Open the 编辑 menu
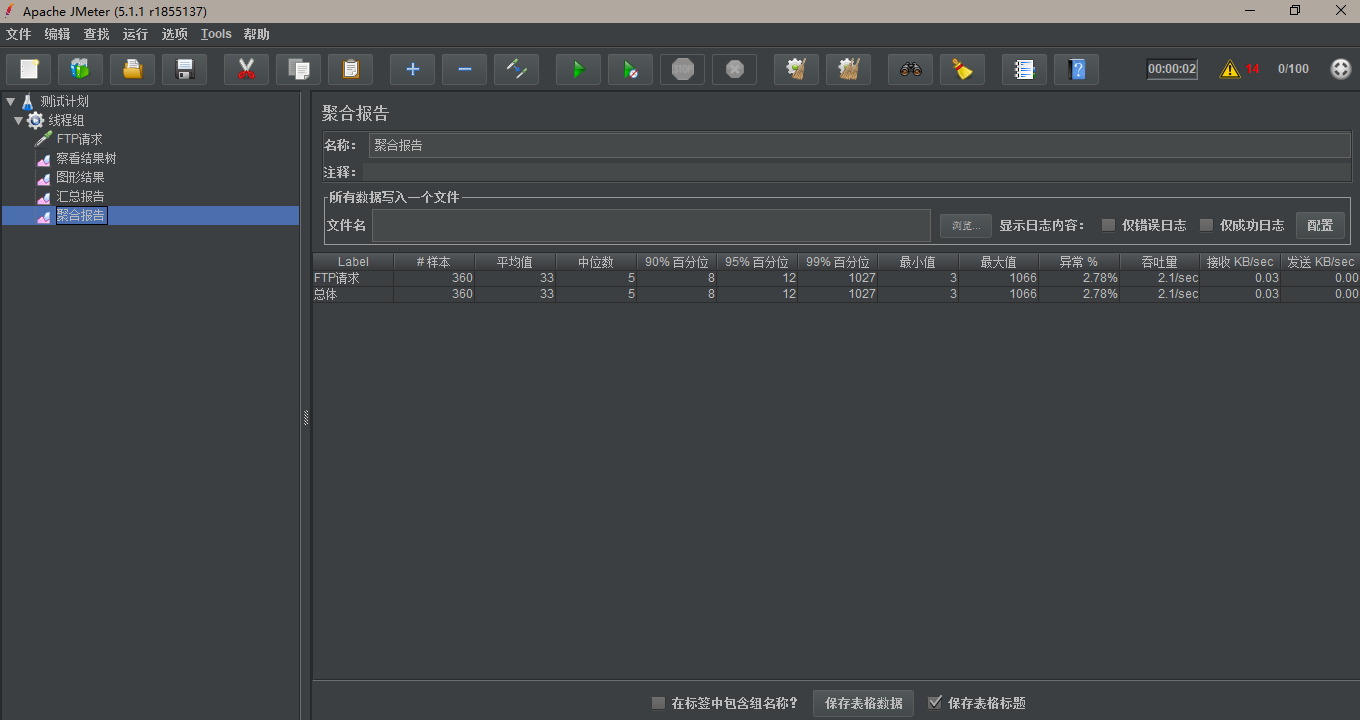Viewport: 1360px width, 720px height. pos(57,34)
